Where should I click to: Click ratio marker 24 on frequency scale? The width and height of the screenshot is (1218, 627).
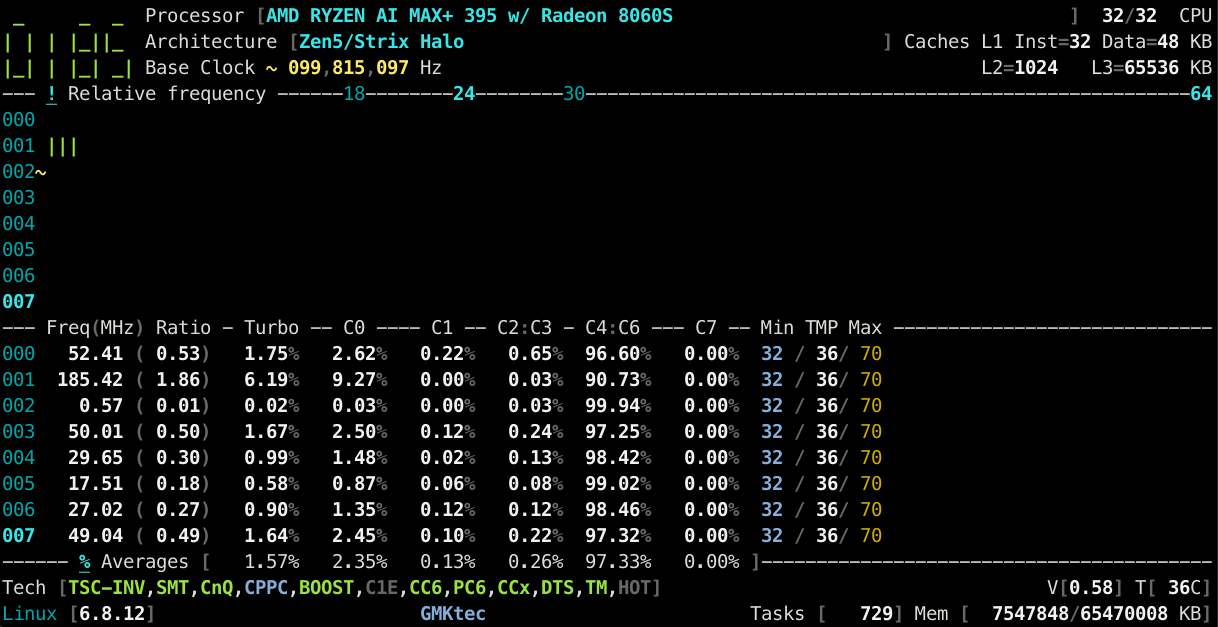coord(464,94)
